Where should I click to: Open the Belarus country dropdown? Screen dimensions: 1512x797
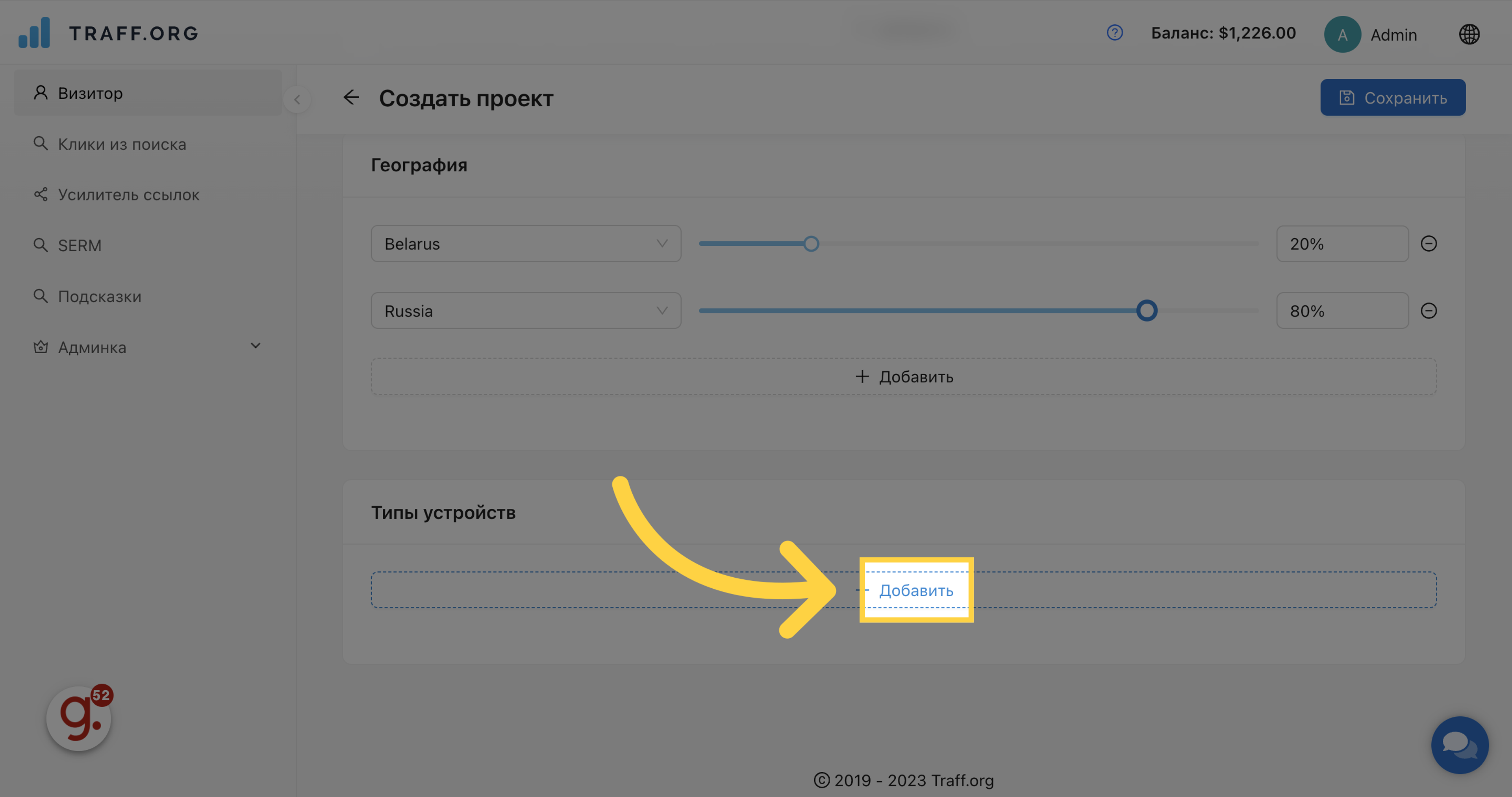click(525, 244)
